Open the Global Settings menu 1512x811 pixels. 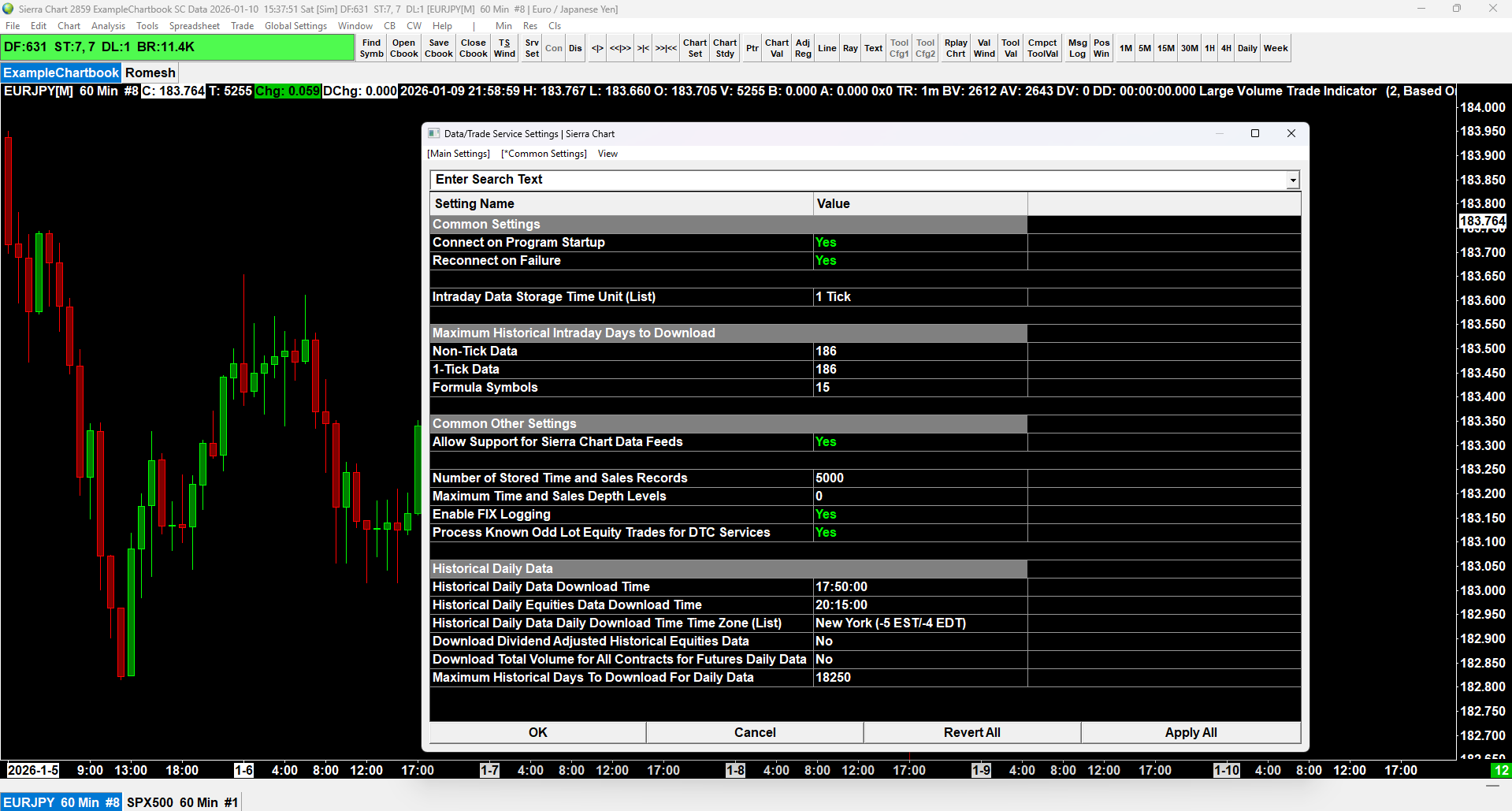pos(295,26)
